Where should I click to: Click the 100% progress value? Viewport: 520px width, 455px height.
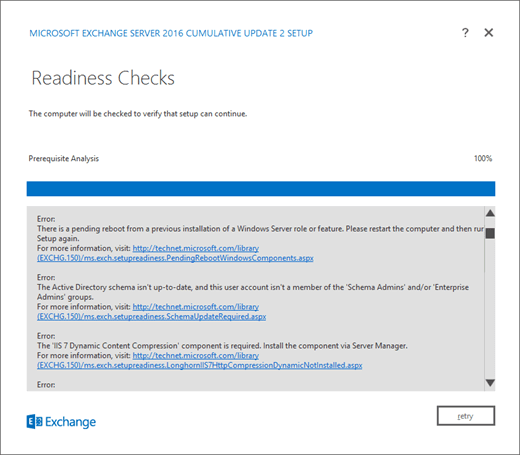coord(483,158)
